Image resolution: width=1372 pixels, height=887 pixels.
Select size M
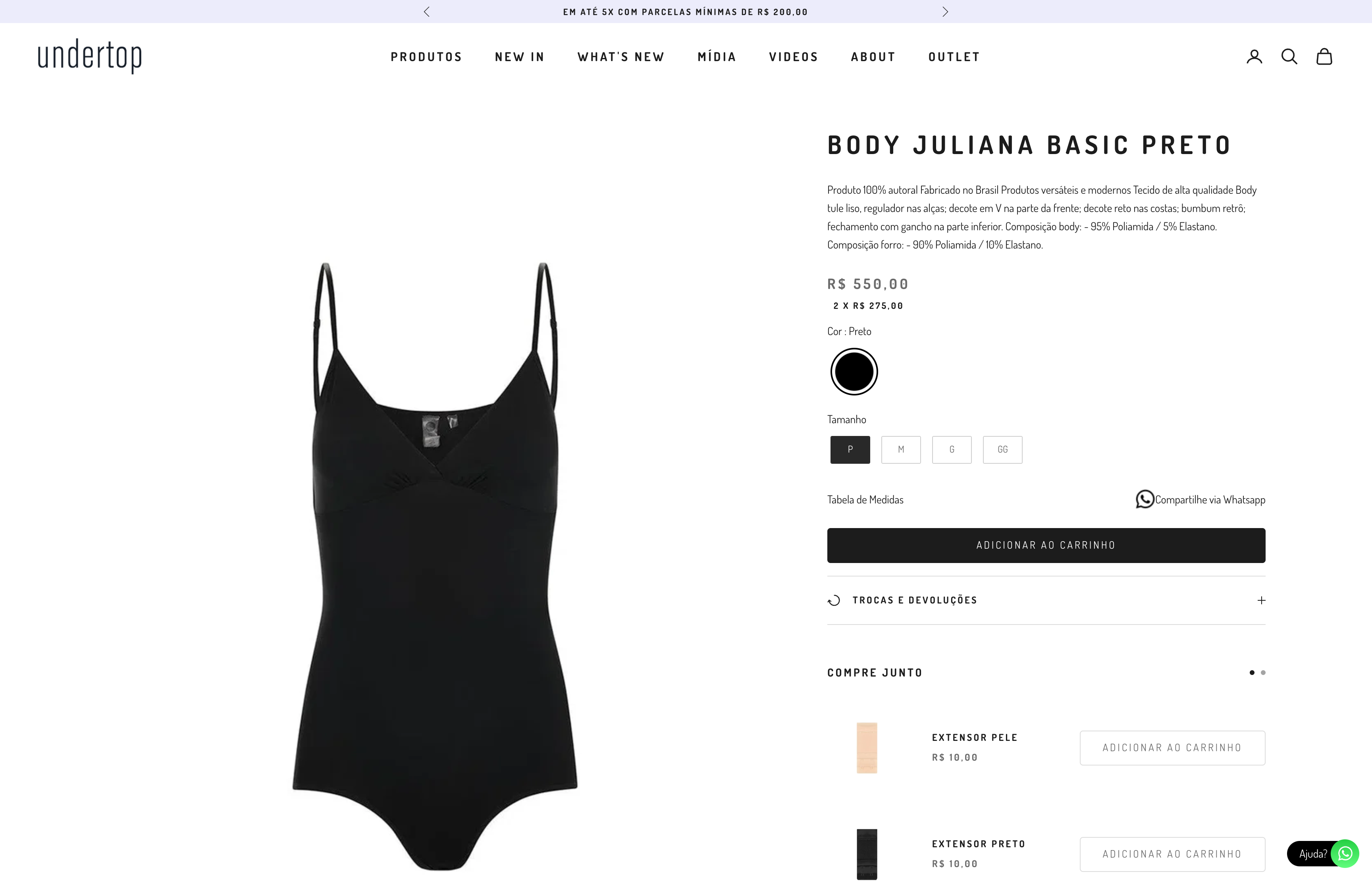click(x=901, y=450)
